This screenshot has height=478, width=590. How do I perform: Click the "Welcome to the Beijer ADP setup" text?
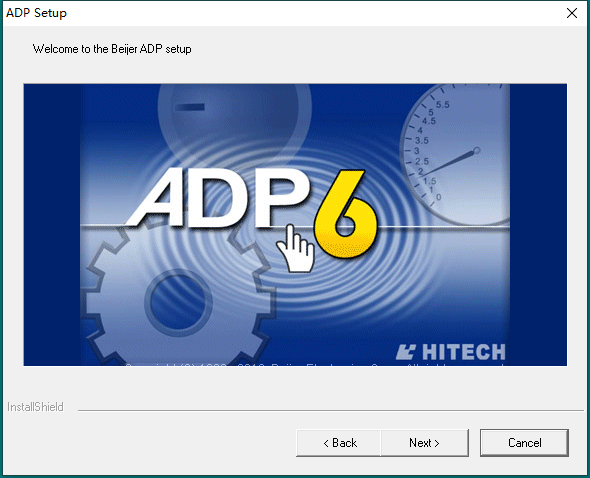click(112, 49)
